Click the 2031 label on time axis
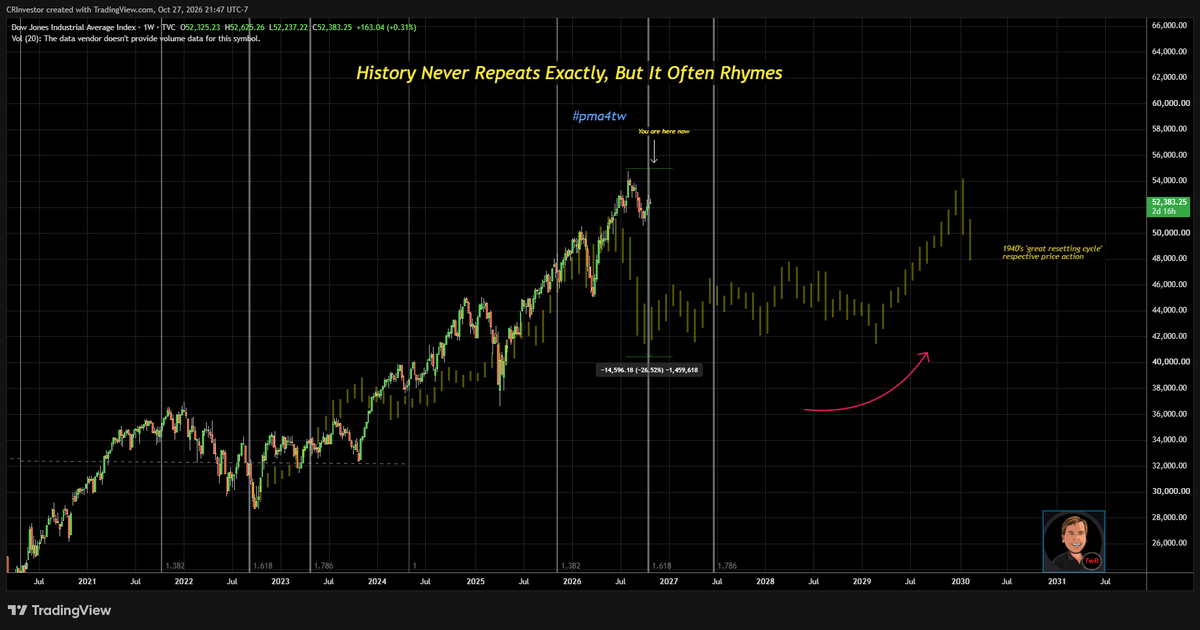1200x630 pixels. (1057, 580)
